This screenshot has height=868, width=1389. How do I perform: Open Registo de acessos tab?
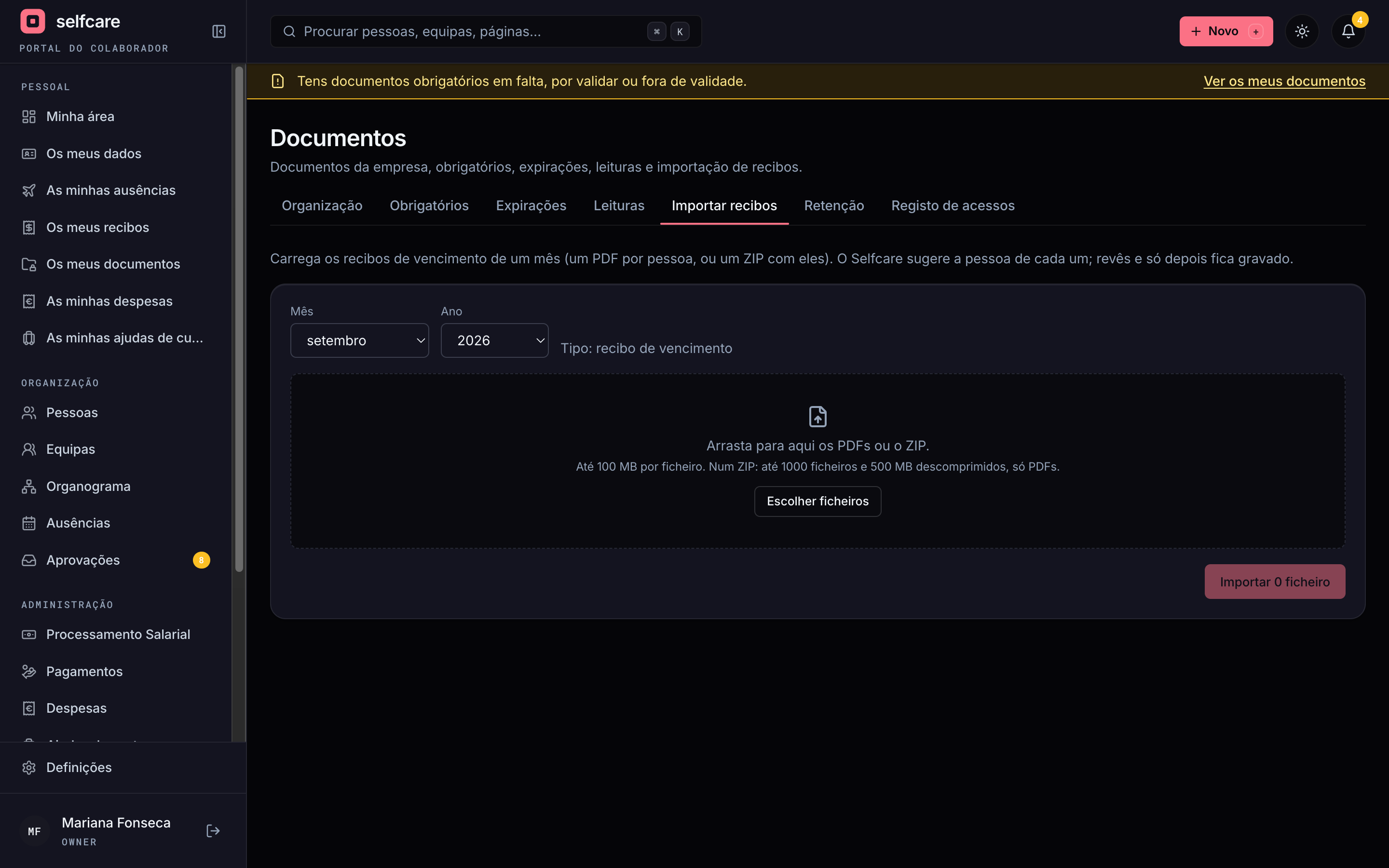click(953, 205)
